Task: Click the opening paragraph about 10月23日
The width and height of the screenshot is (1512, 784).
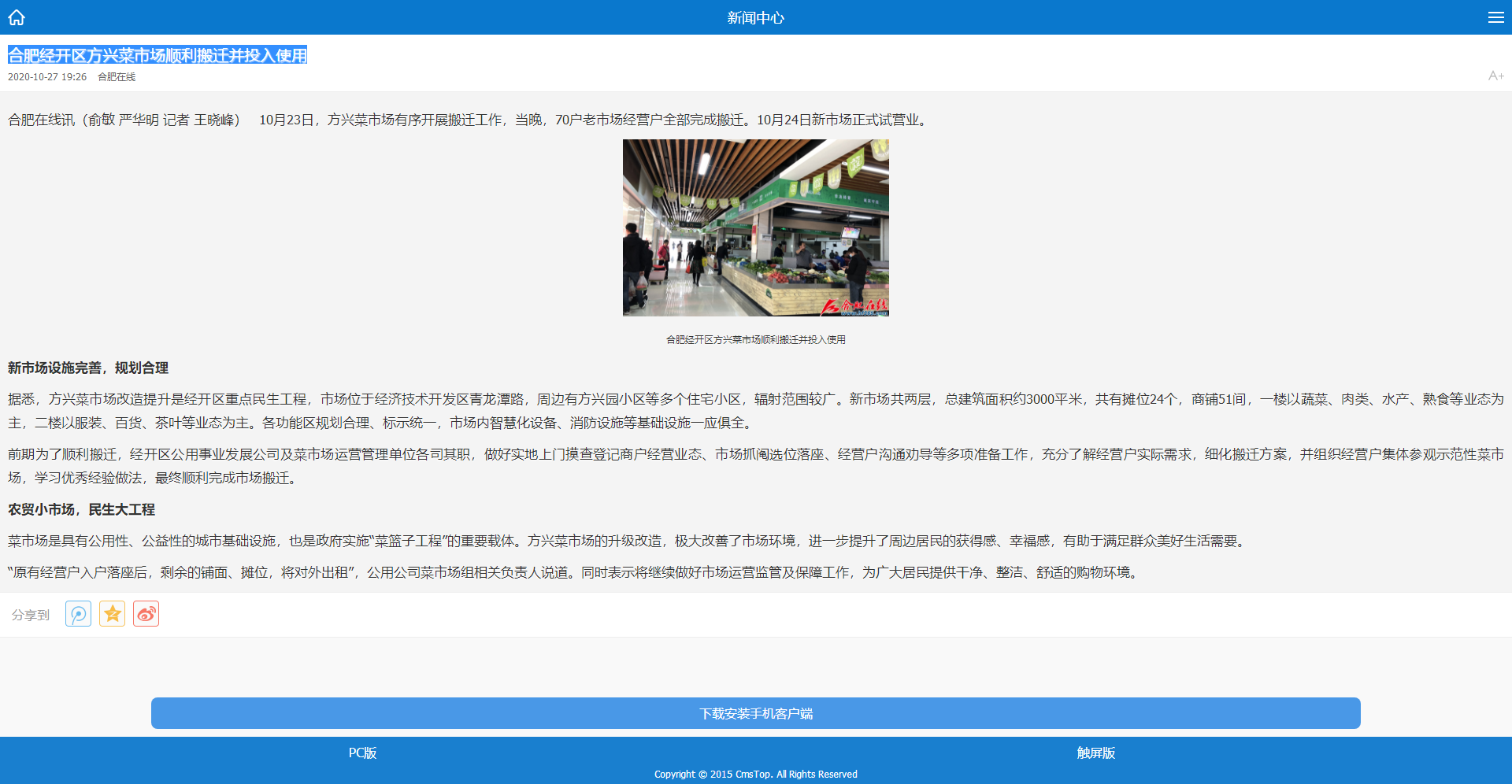Action: coord(469,120)
